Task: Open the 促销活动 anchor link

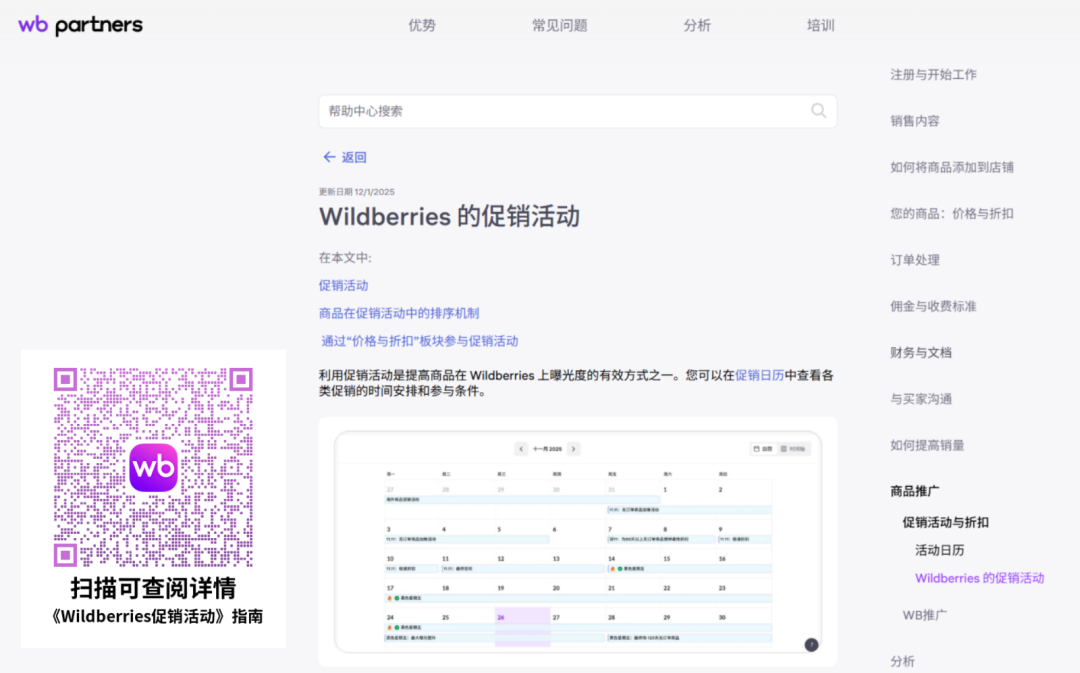Action: (x=343, y=284)
